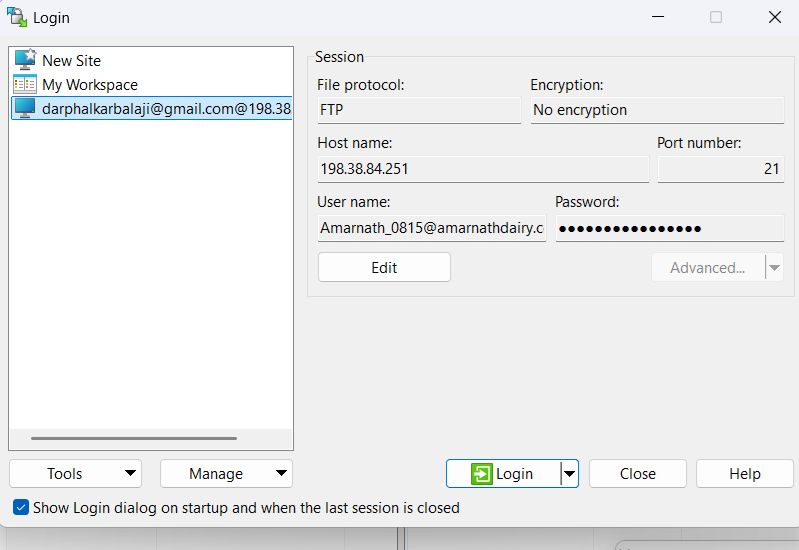Image resolution: width=799 pixels, height=550 pixels.
Task: Expand the Advanced button dropdown arrow
Action: 773,268
